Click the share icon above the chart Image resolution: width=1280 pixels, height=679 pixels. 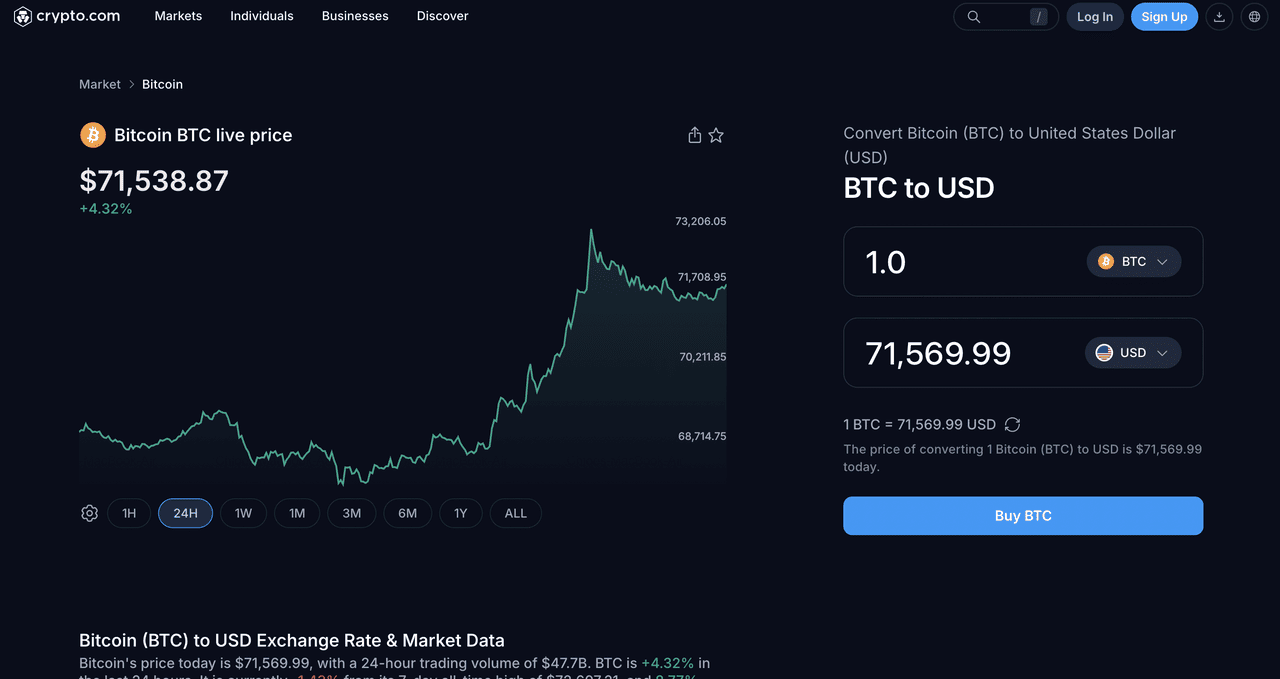695,135
